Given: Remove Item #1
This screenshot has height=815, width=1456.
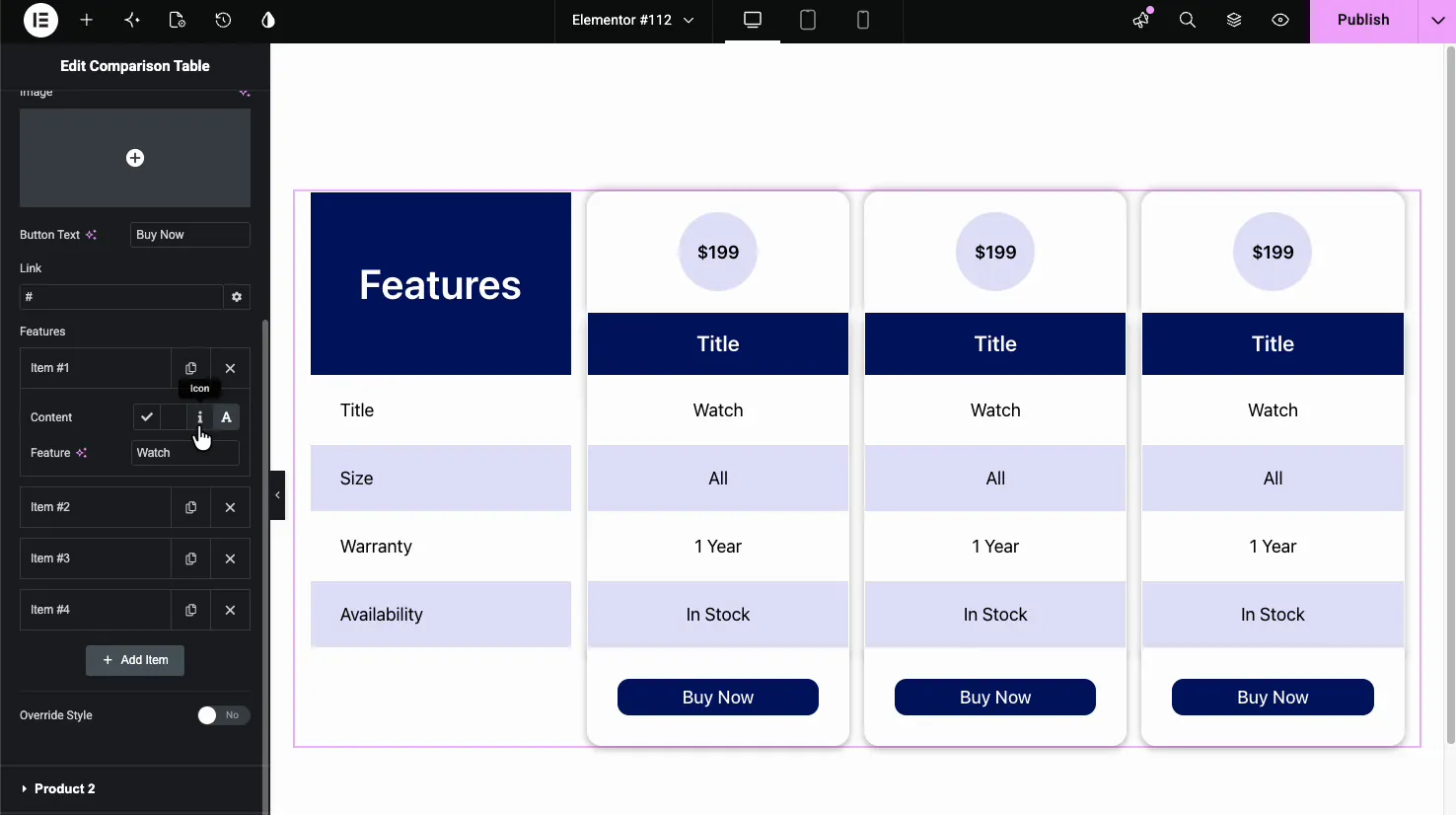Looking at the screenshot, I should [230, 368].
